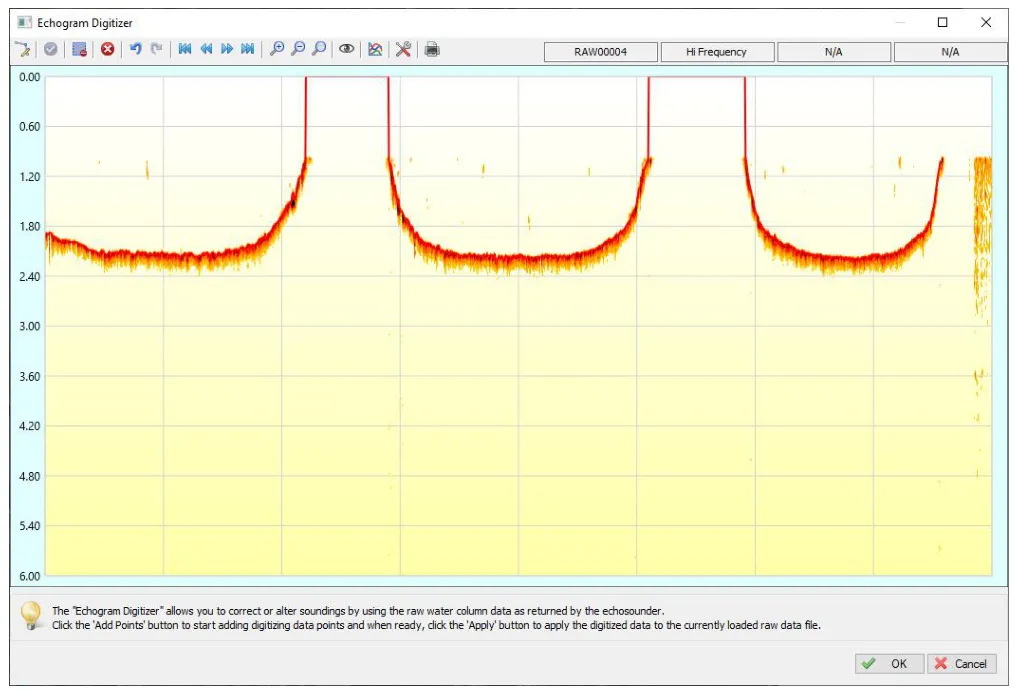This screenshot has width=1018, height=694.
Task: Click the greyed-out redo arrow
Action: [156, 49]
